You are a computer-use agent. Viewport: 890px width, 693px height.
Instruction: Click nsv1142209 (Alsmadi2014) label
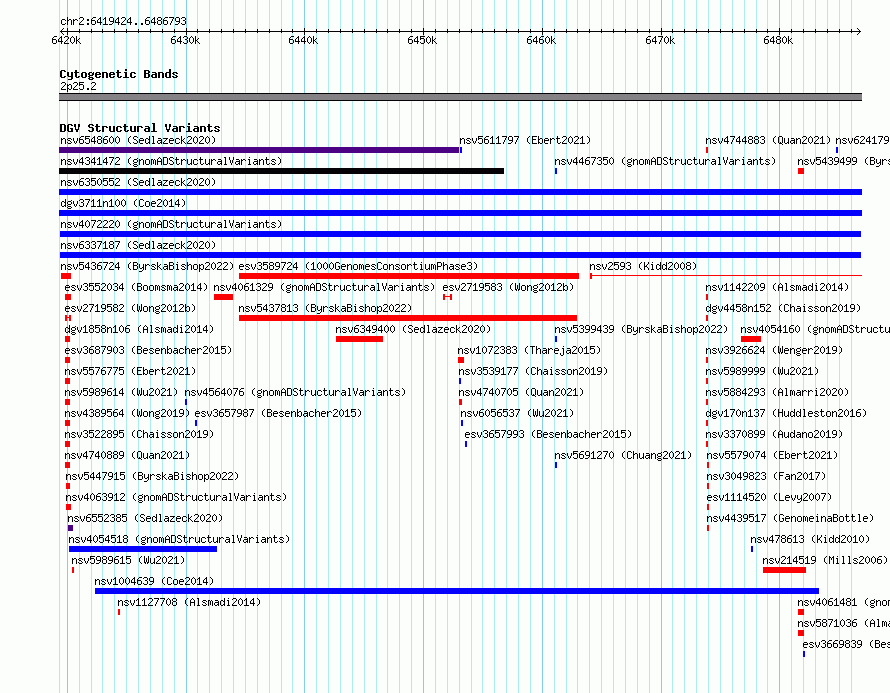click(x=778, y=287)
